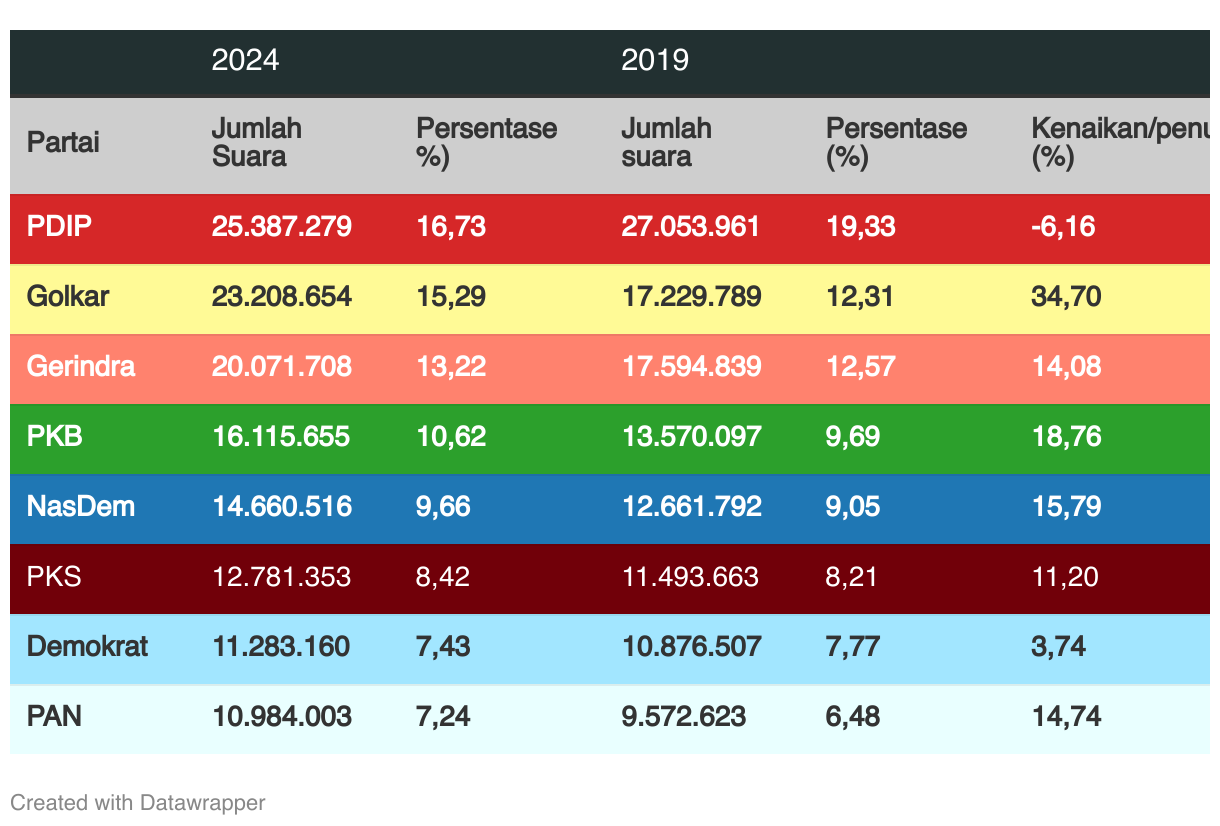Click PDIP change value -6,16
The height and width of the screenshot is (826, 1220).
[1063, 226]
